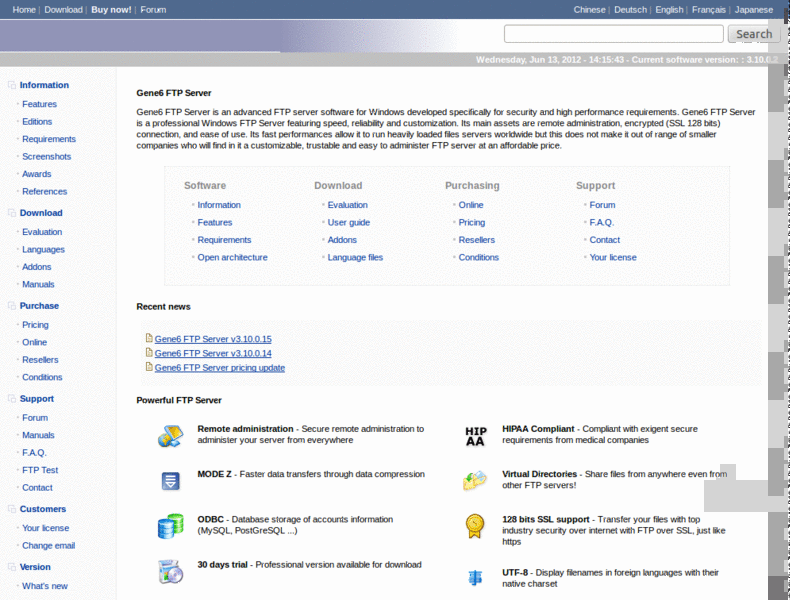The width and height of the screenshot is (800, 600).
Task: Select Buy now! in the top bar
Action: click(111, 10)
